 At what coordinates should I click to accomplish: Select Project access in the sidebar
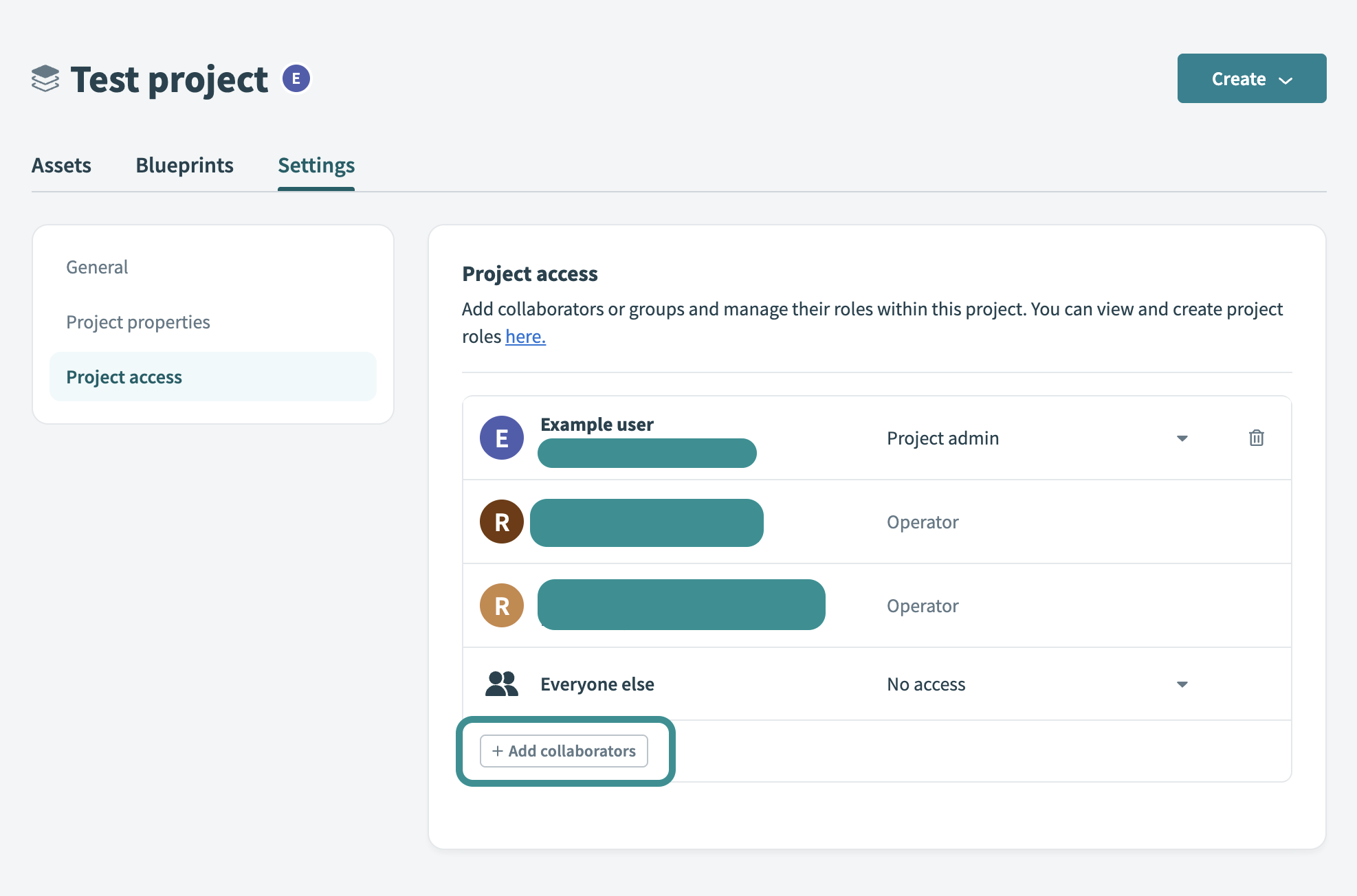pyautogui.click(x=124, y=377)
